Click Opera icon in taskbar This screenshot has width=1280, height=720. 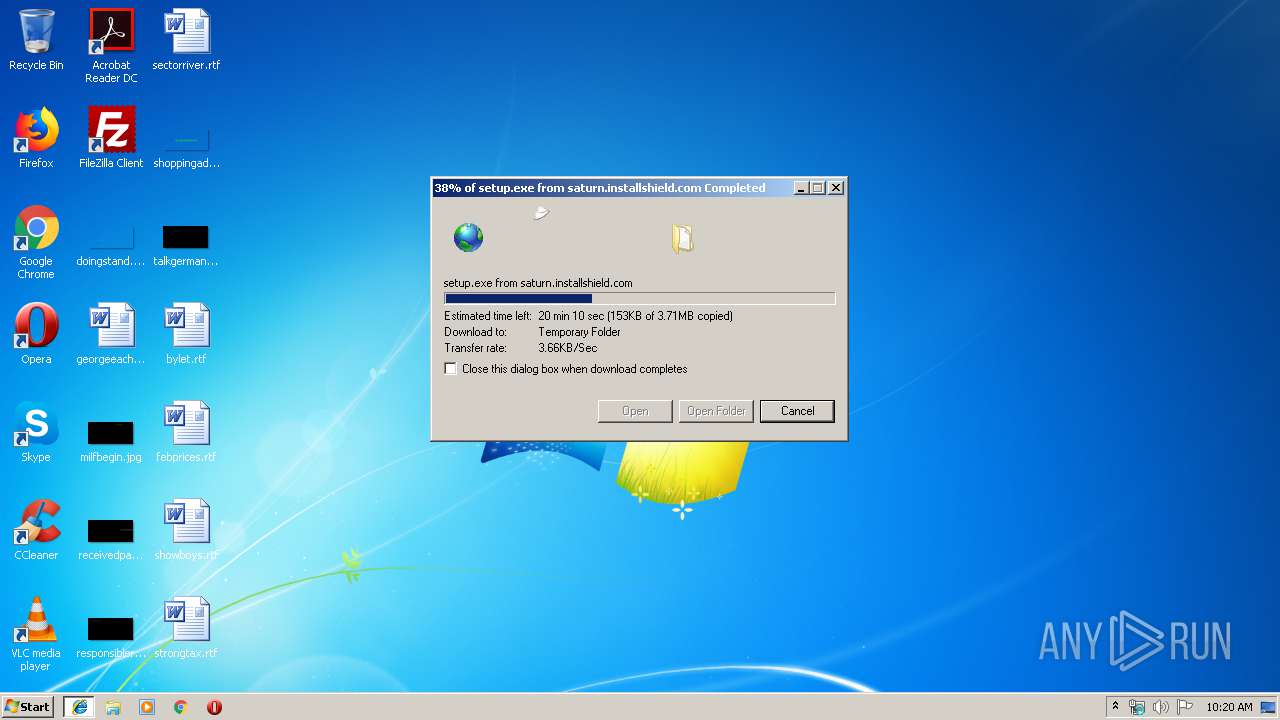click(x=214, y=707)
